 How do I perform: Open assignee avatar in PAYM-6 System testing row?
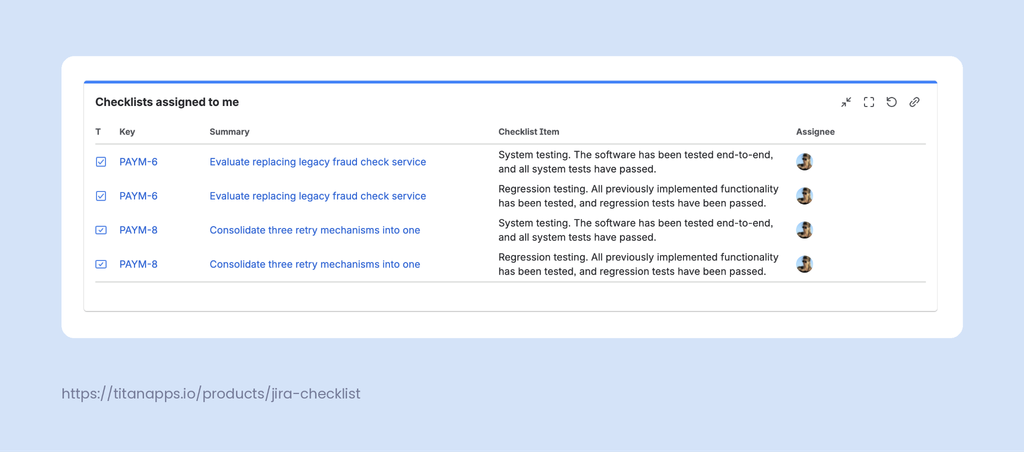coord(805,162)
